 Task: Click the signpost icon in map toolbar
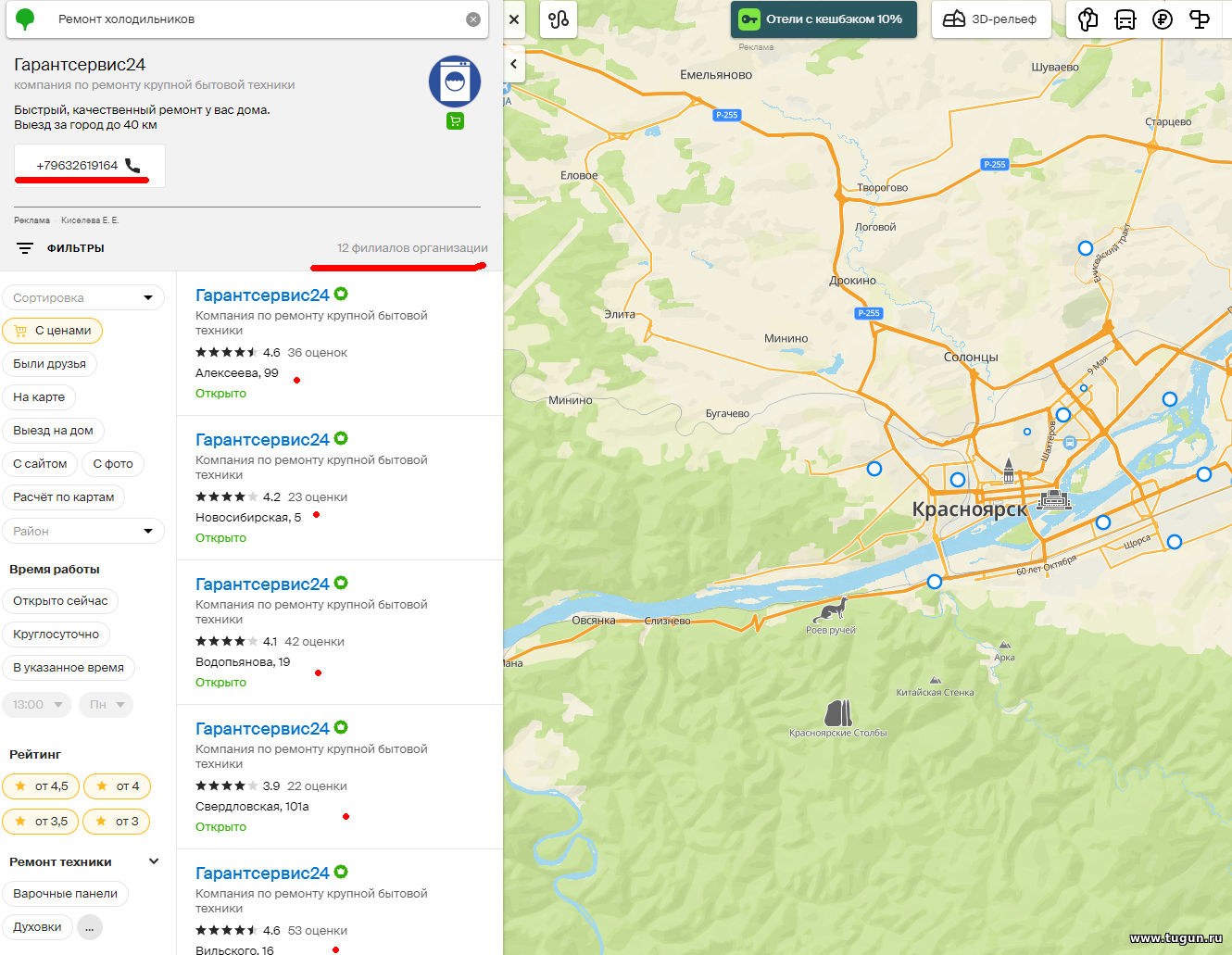[x=1200, y=19]
